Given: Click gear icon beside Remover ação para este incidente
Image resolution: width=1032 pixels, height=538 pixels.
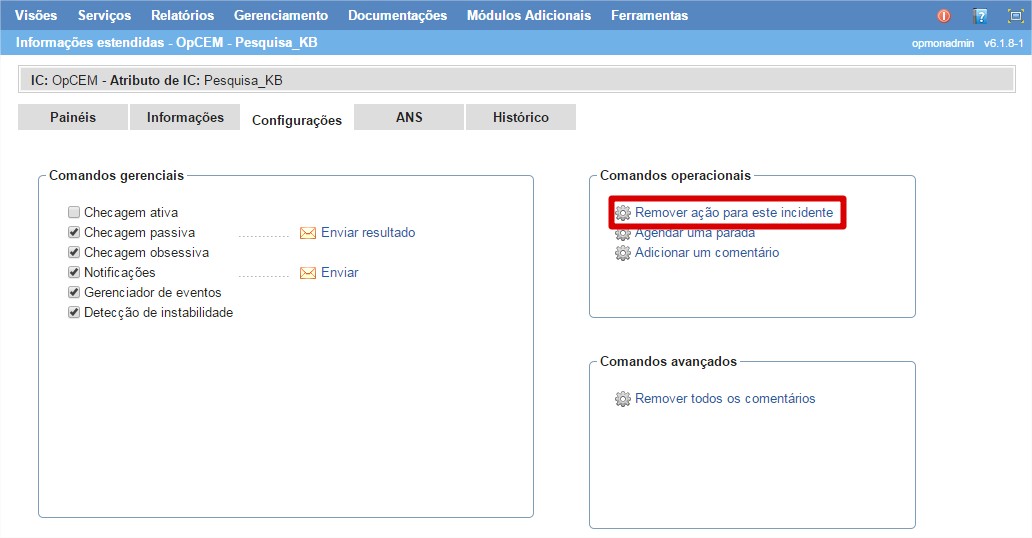Looking at the screenshot, I should click(x=623, y=213).
